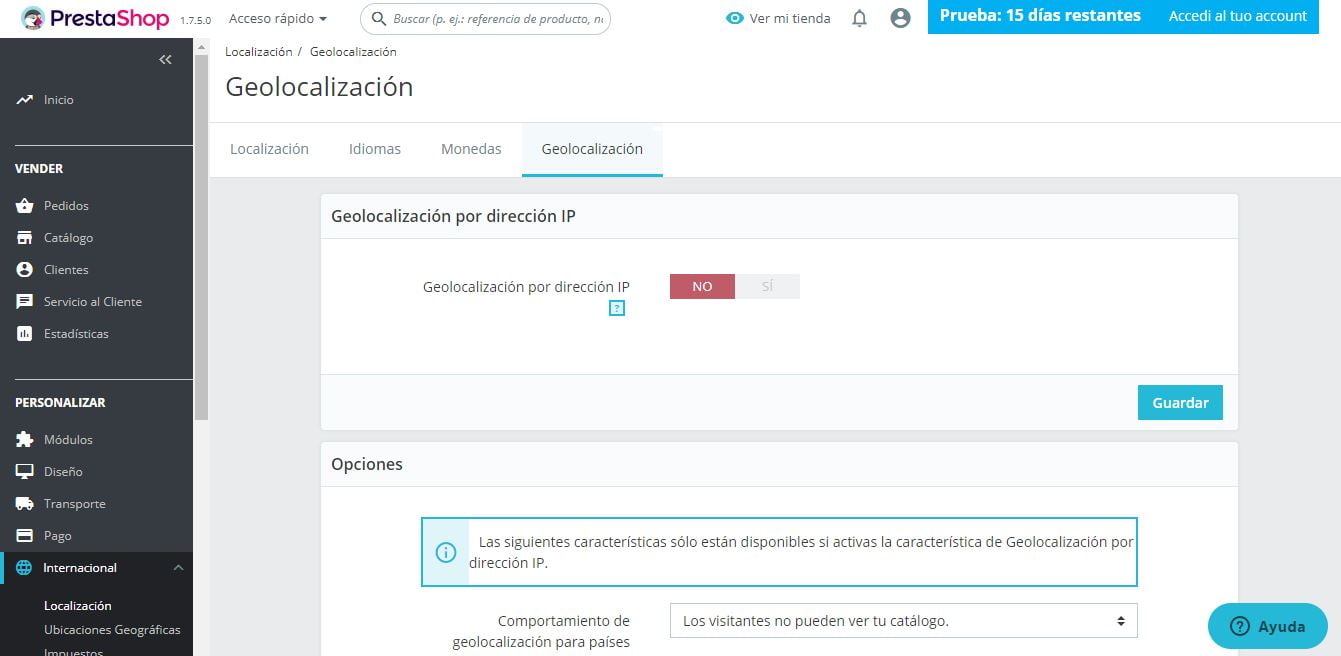Open the notifications bell
This screenshot has height=656, width=1341.
pyautogui.click(x=858, y=17)
